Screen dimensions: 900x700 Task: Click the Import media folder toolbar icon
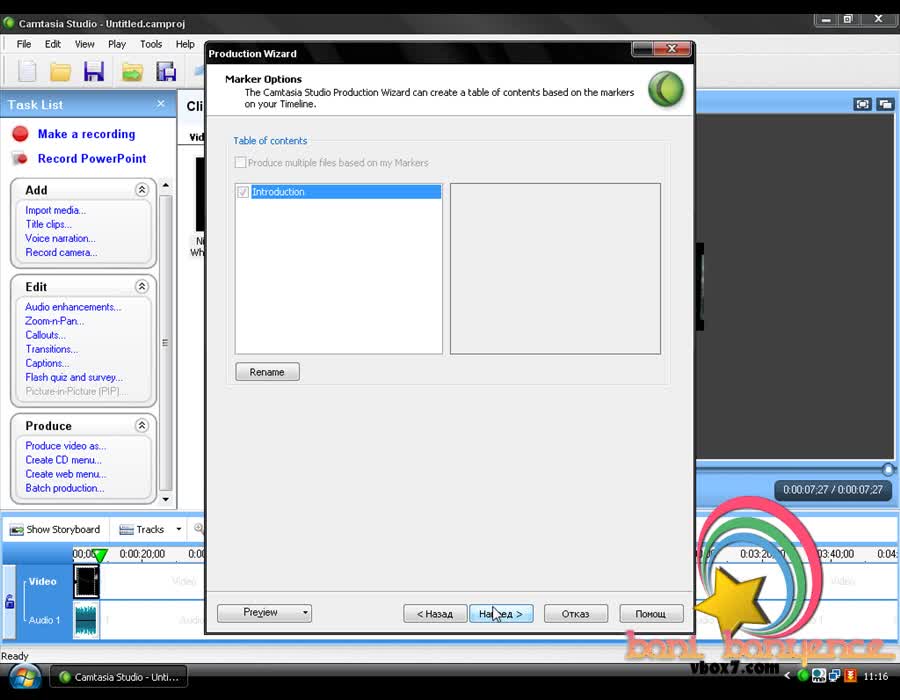(132, 72)
